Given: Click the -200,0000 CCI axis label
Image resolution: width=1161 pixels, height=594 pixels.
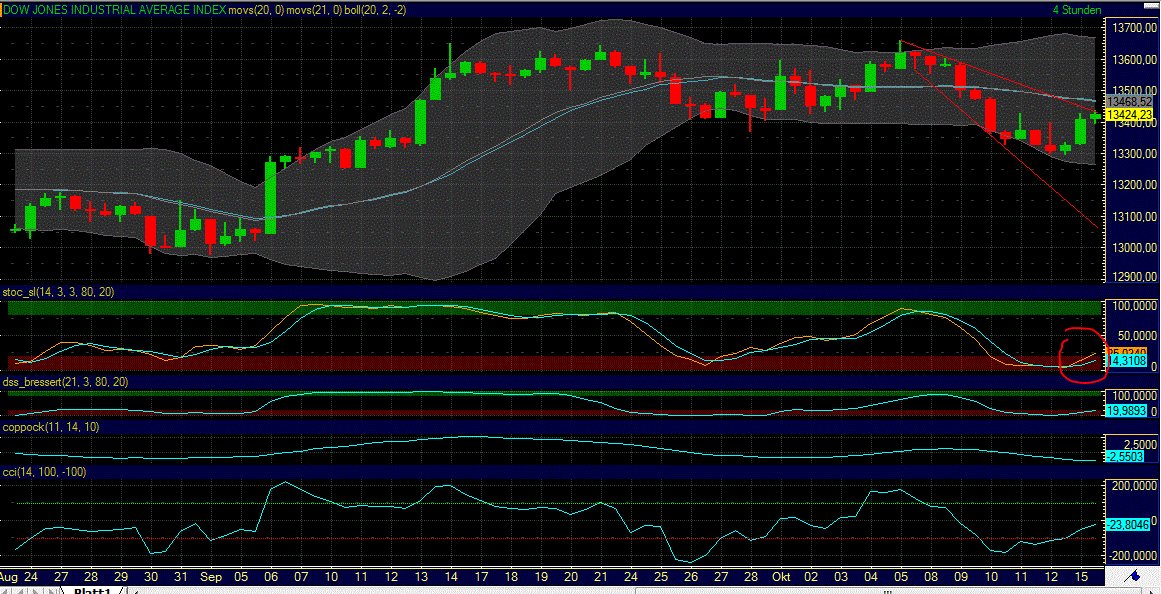Looking at the screenshot, I should click(1132, 556).
